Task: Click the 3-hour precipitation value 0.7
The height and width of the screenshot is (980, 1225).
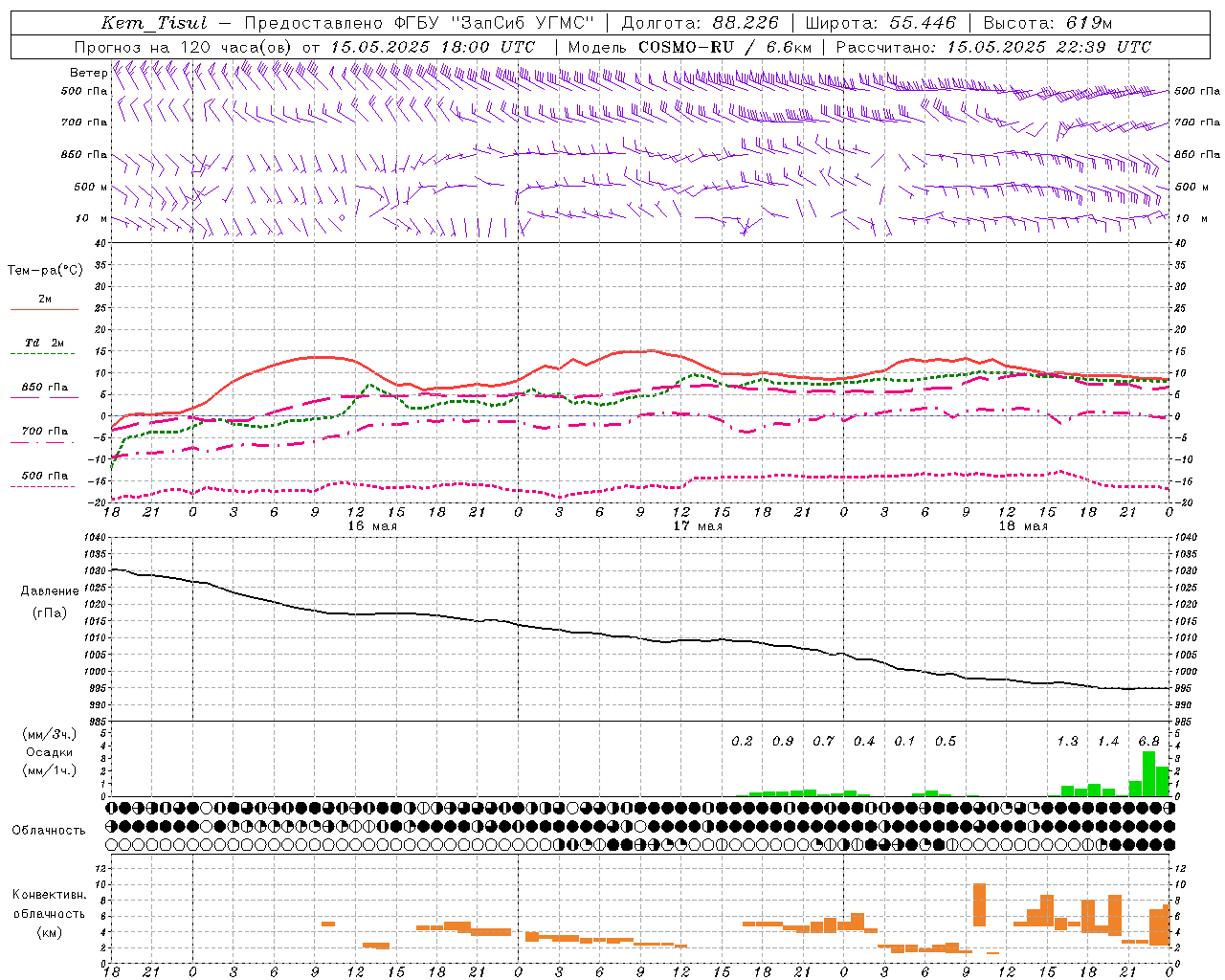Action: (823, 741)
